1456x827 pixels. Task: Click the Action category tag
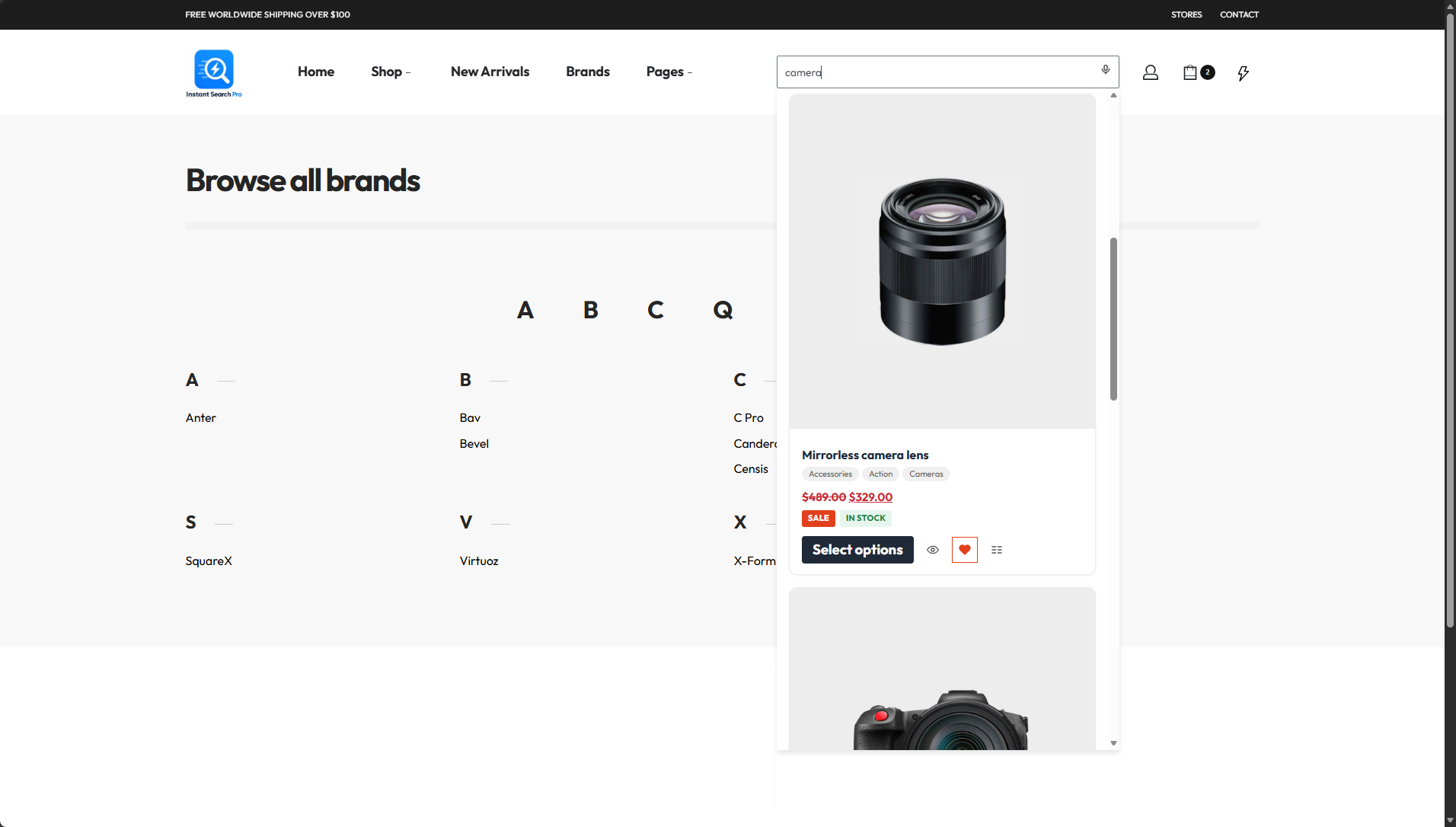pos(880,474)
